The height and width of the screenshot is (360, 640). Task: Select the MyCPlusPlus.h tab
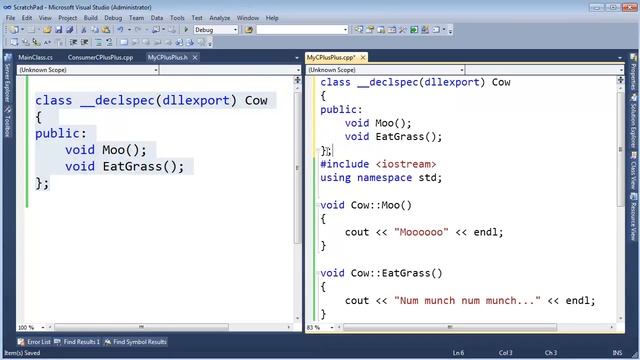pos(167,58)
